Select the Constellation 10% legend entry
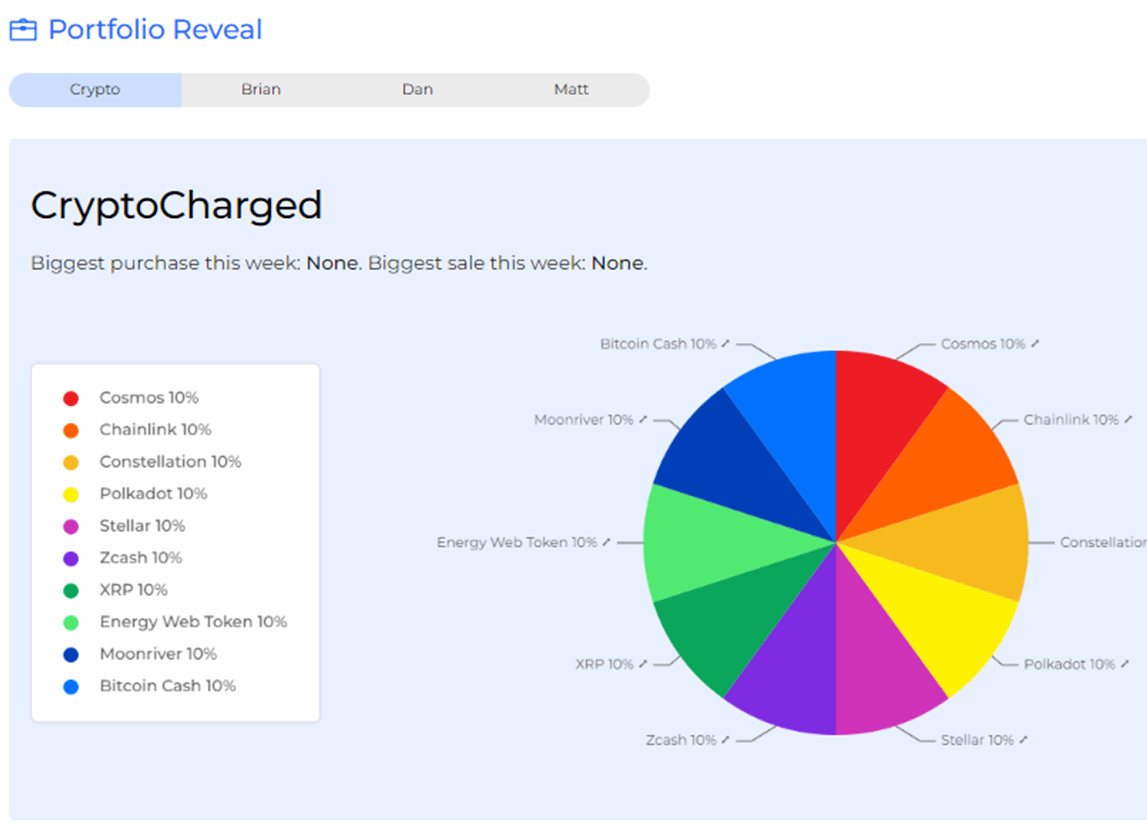The height and width of the screenshot is (836, 1147). (x=152, y=462)
